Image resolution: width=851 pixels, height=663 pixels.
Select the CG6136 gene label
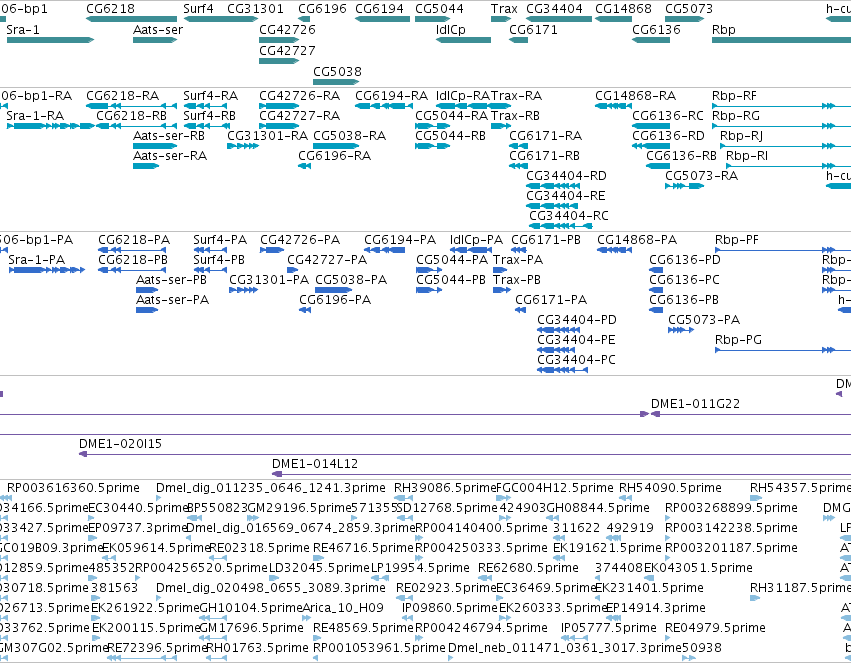[x=656, y=30]
